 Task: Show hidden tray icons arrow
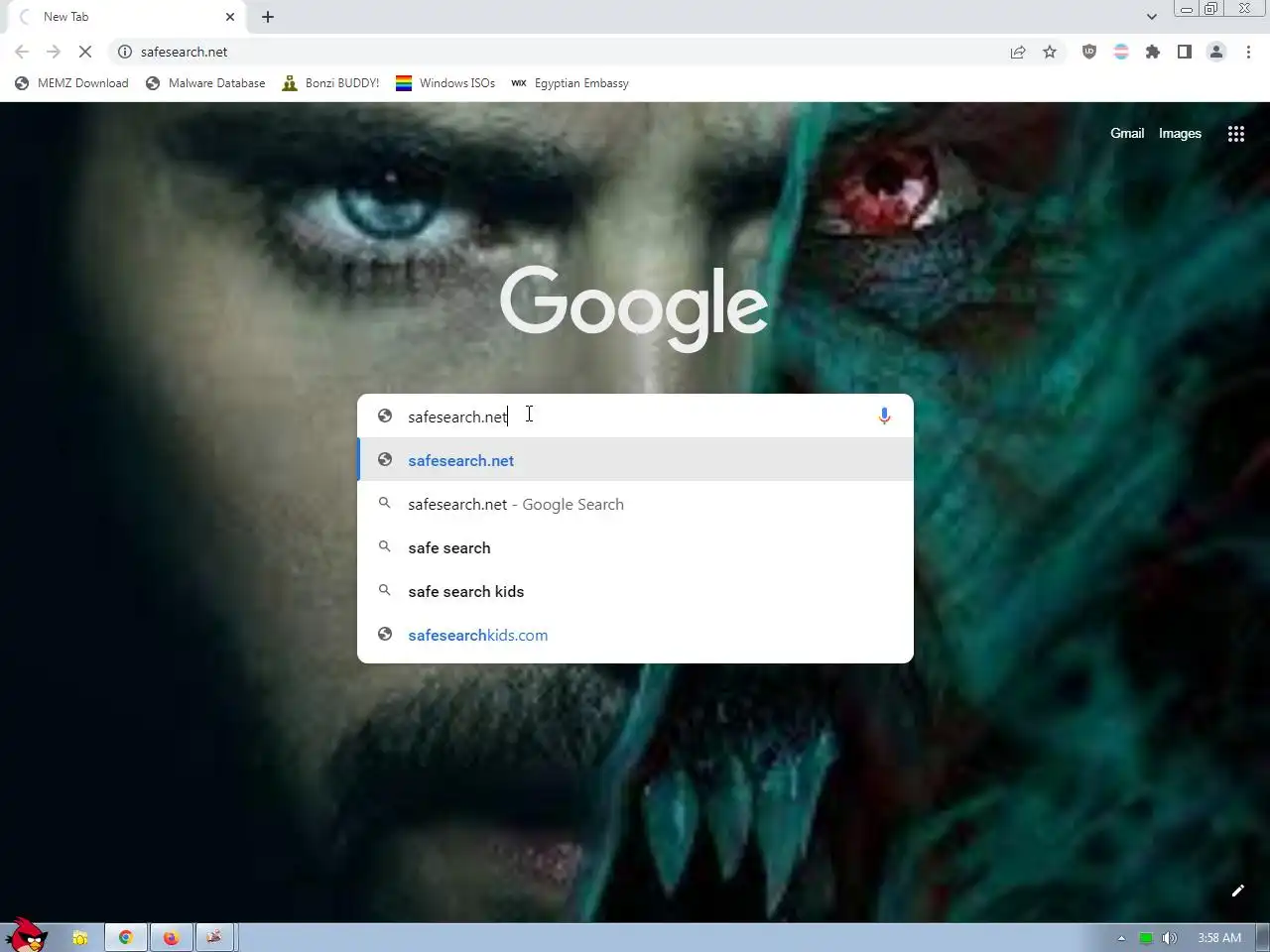pyautogui.click(x=1121, y=938)
